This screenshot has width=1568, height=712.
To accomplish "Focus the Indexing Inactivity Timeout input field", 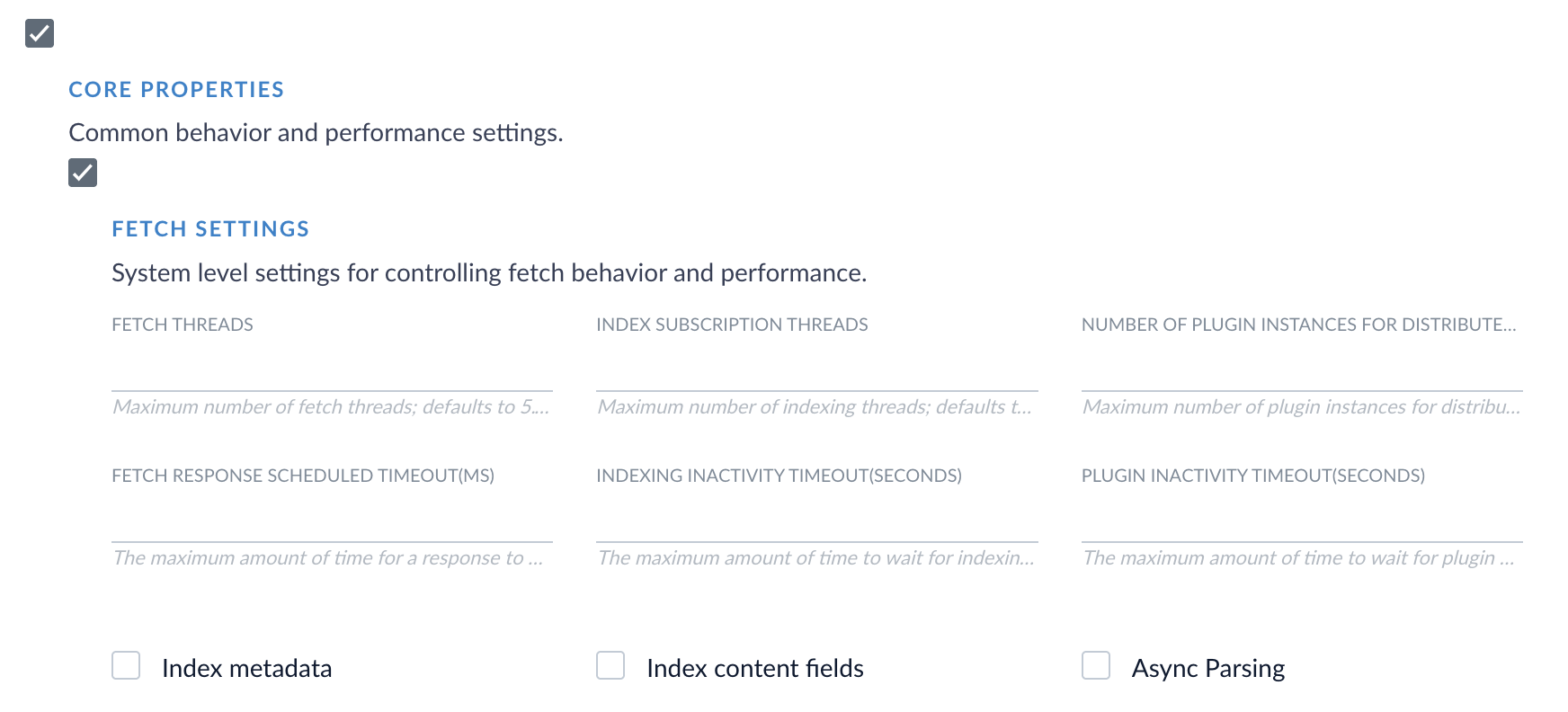I will 816,521.
